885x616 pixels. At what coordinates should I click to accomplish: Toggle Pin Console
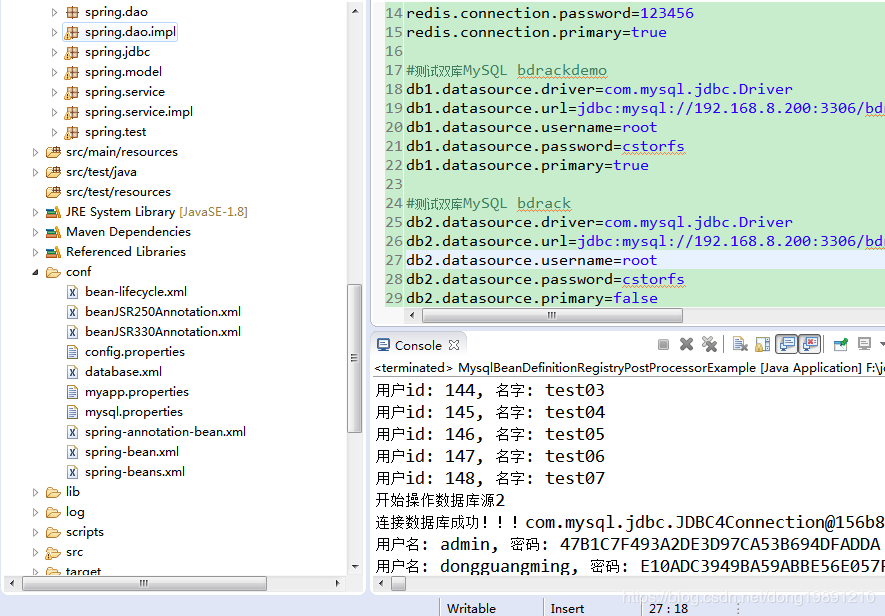841,344
